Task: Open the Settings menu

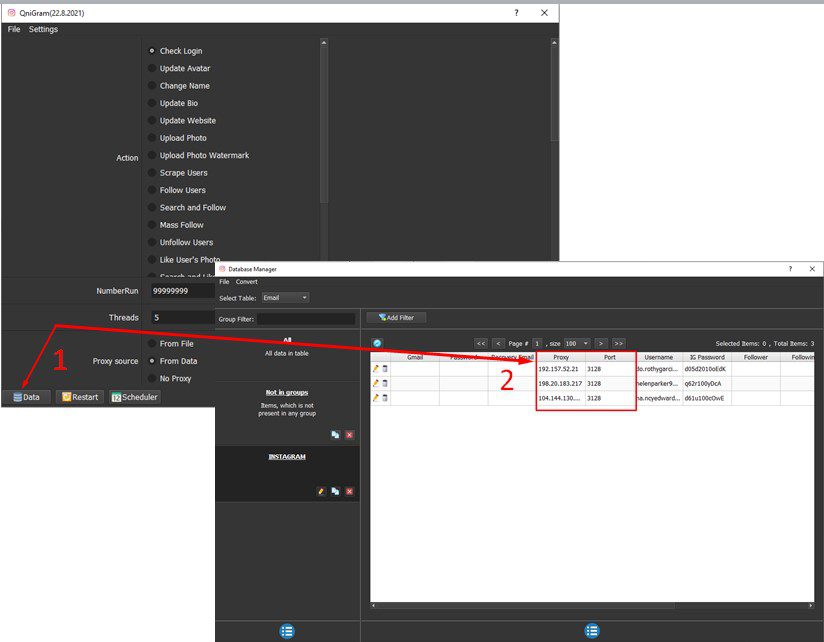Action: tap(43, 29)
